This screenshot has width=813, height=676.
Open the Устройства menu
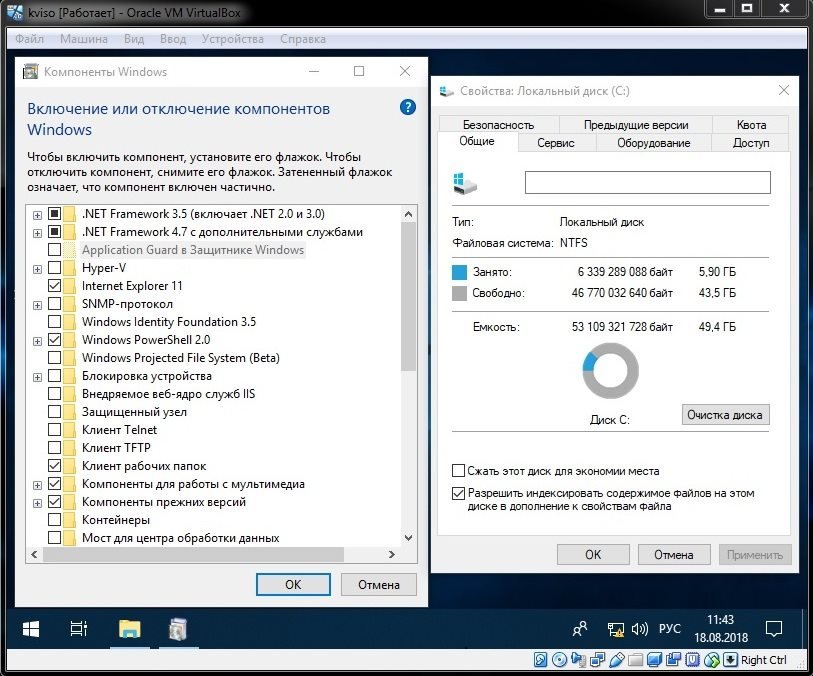233,39
